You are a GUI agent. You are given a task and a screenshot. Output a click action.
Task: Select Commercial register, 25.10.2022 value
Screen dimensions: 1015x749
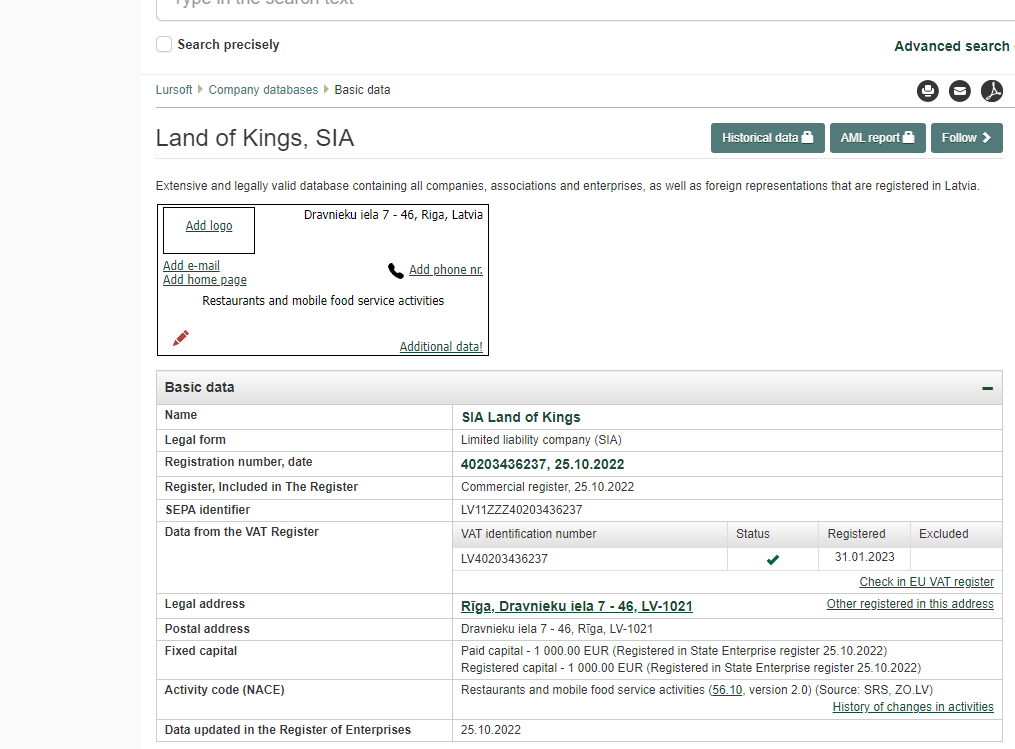click(547, 487)
